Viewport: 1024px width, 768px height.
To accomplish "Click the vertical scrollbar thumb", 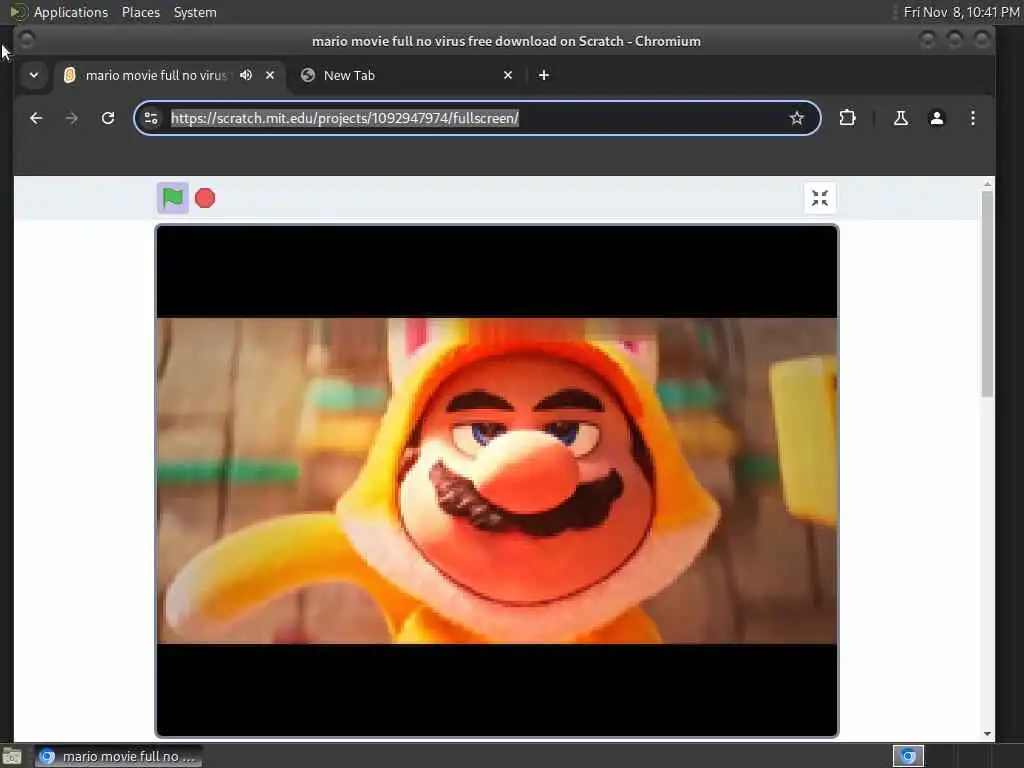I will [x=987, y=293].
